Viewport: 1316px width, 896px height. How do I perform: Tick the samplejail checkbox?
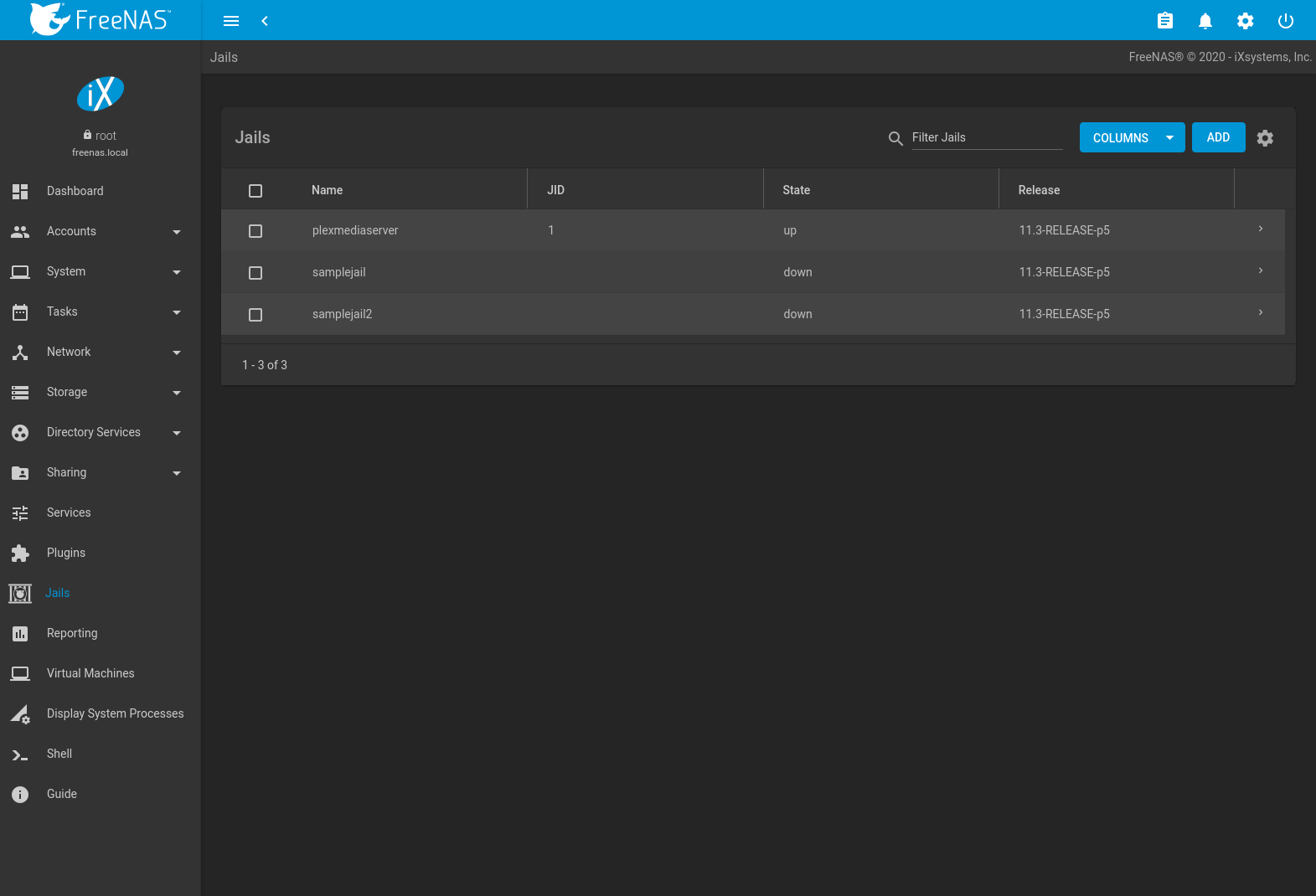255,273
